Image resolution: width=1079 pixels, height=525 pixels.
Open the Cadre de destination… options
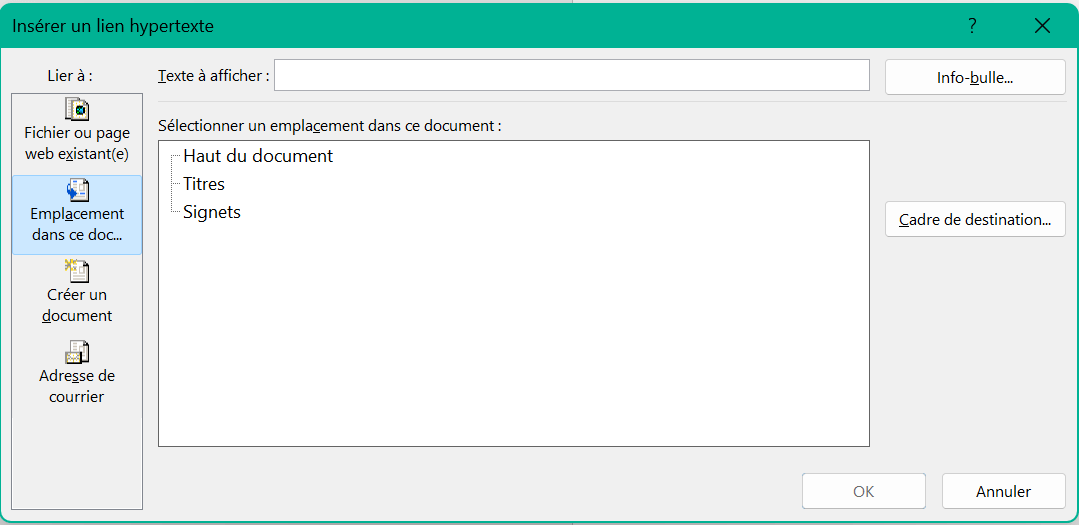[x=975, y=219]
